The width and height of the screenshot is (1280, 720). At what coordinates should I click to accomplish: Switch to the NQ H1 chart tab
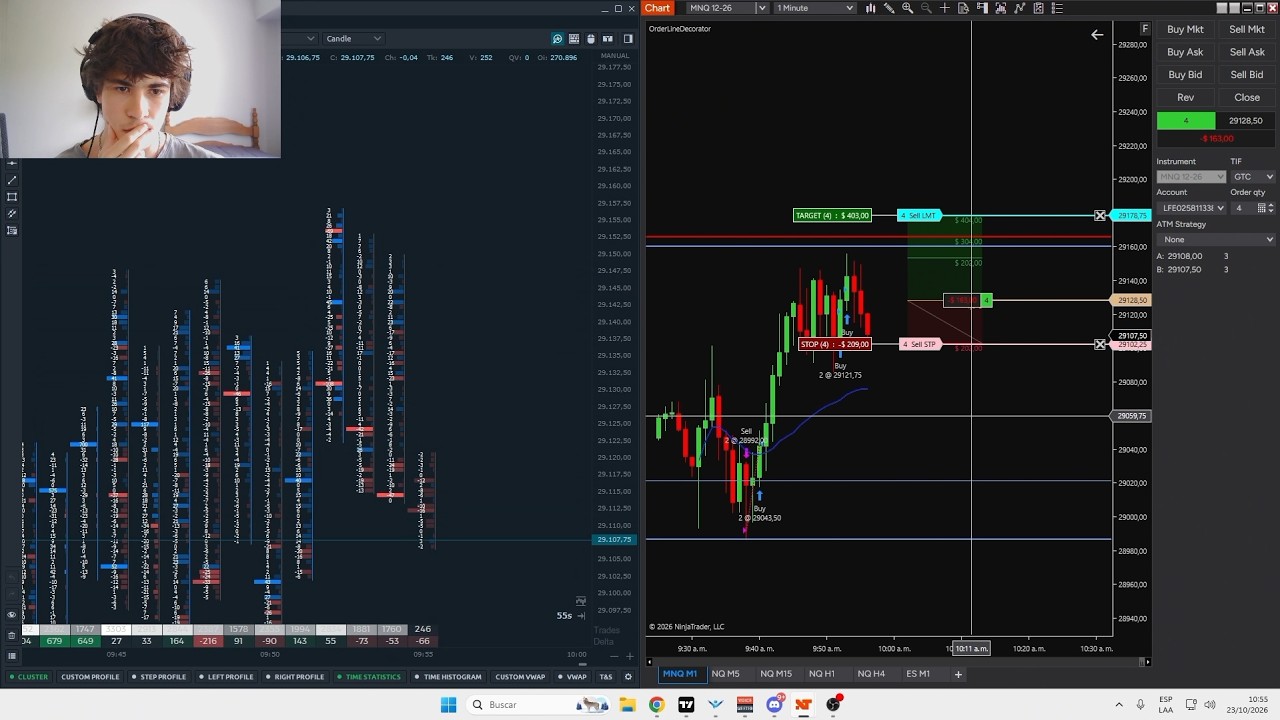pos(821,674)
